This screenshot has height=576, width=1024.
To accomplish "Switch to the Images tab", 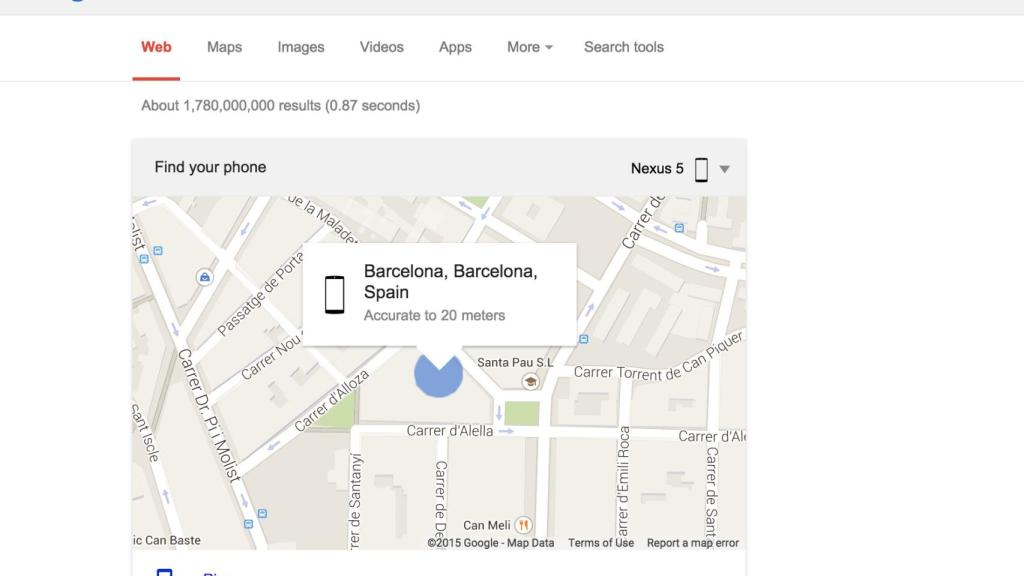I will tap(300, 47).
